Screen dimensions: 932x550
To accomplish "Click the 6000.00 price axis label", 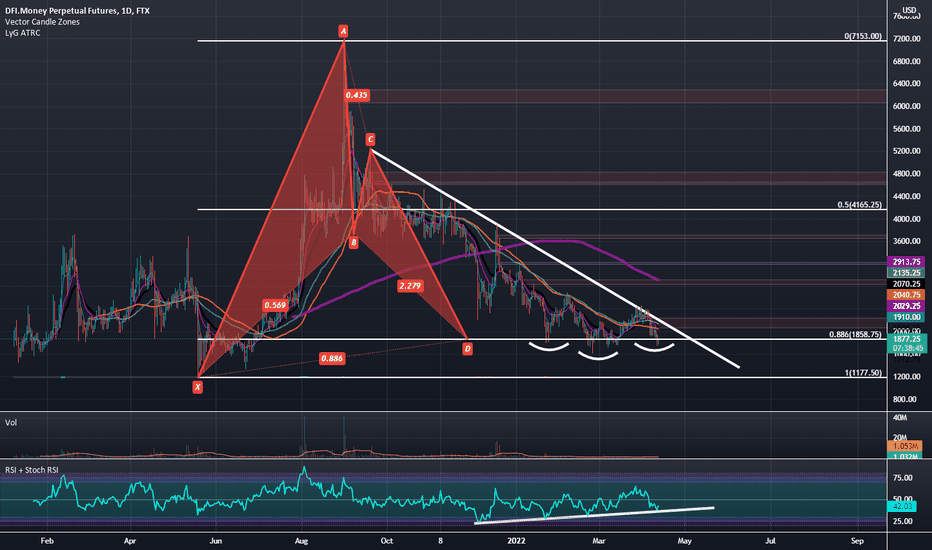I will pos(906,106).
